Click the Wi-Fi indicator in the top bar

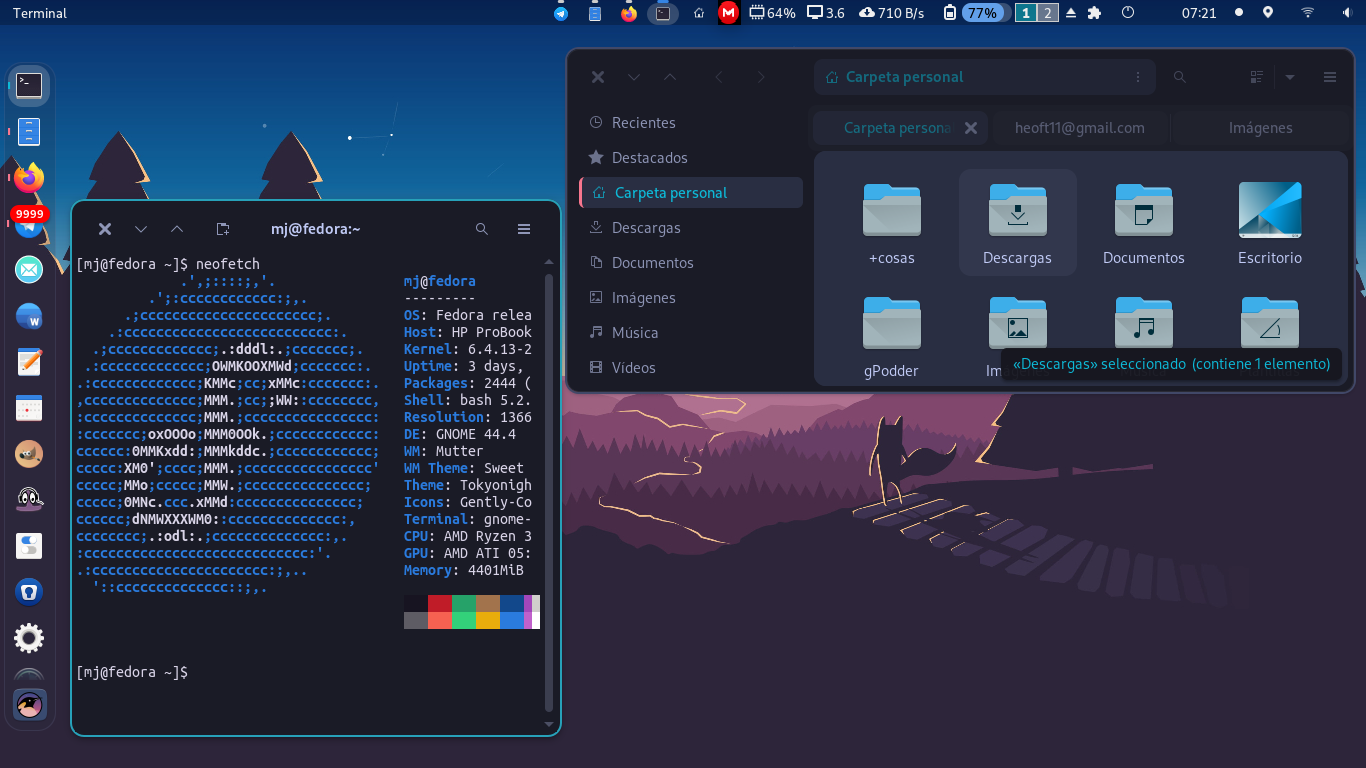coord(1307,13)
